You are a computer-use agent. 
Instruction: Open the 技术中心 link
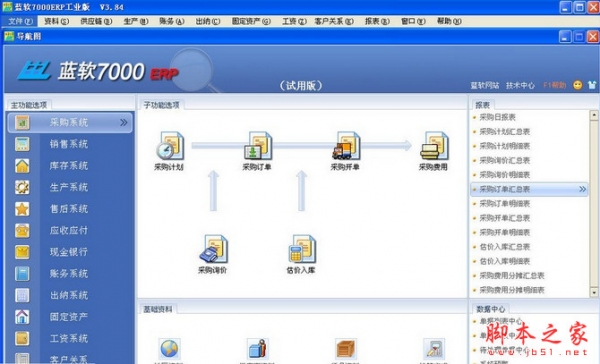pos(520,85)
